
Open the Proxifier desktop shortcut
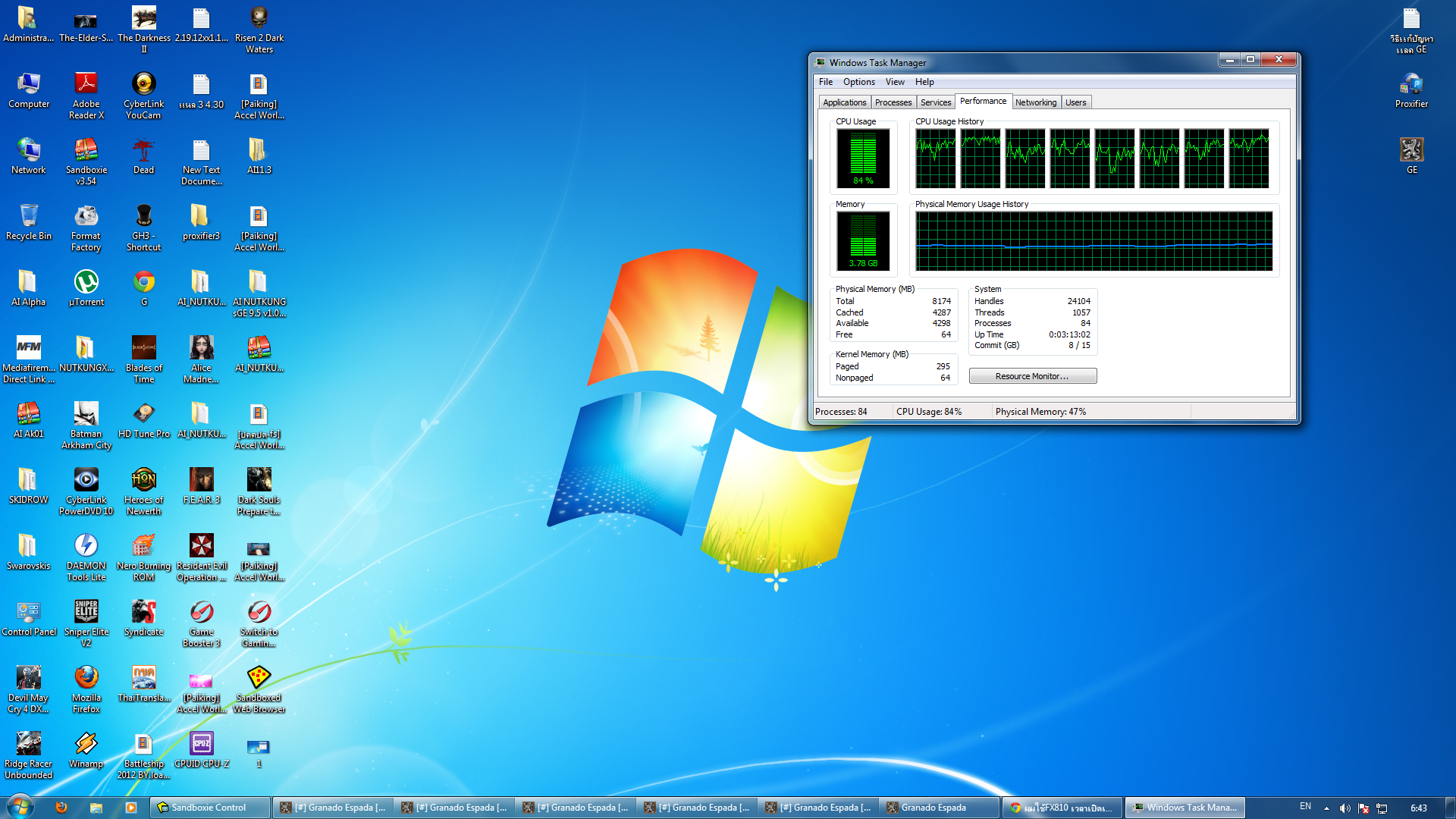click(x=1410, y=85)
